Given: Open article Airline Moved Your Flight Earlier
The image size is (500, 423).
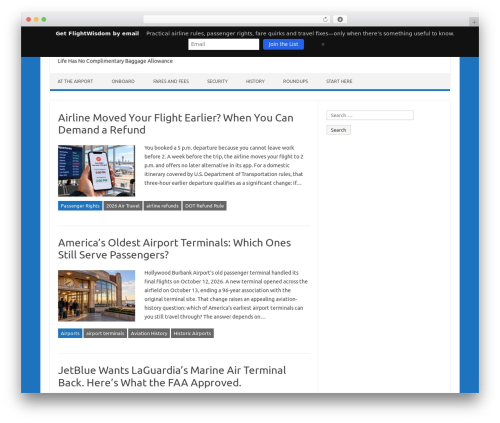Looking at the screenshot, I should [176, 124].
